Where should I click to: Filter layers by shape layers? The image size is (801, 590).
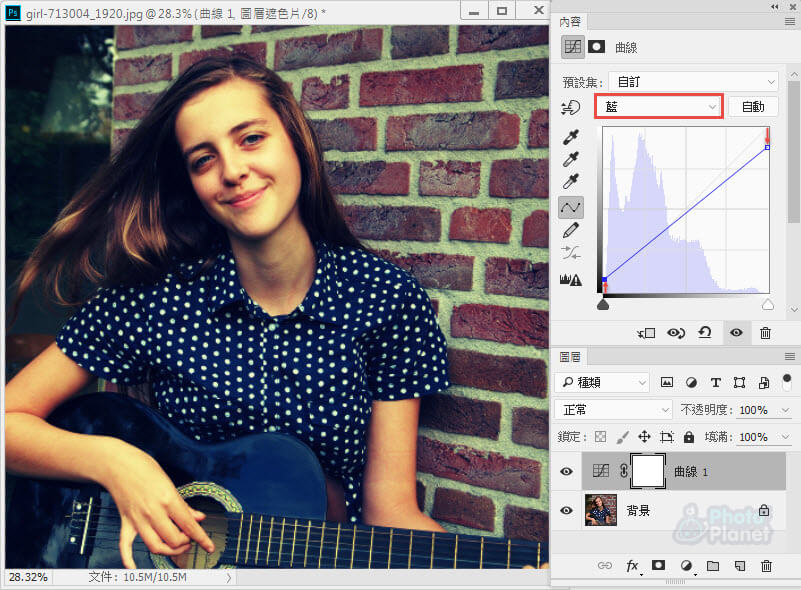point(739,383)
